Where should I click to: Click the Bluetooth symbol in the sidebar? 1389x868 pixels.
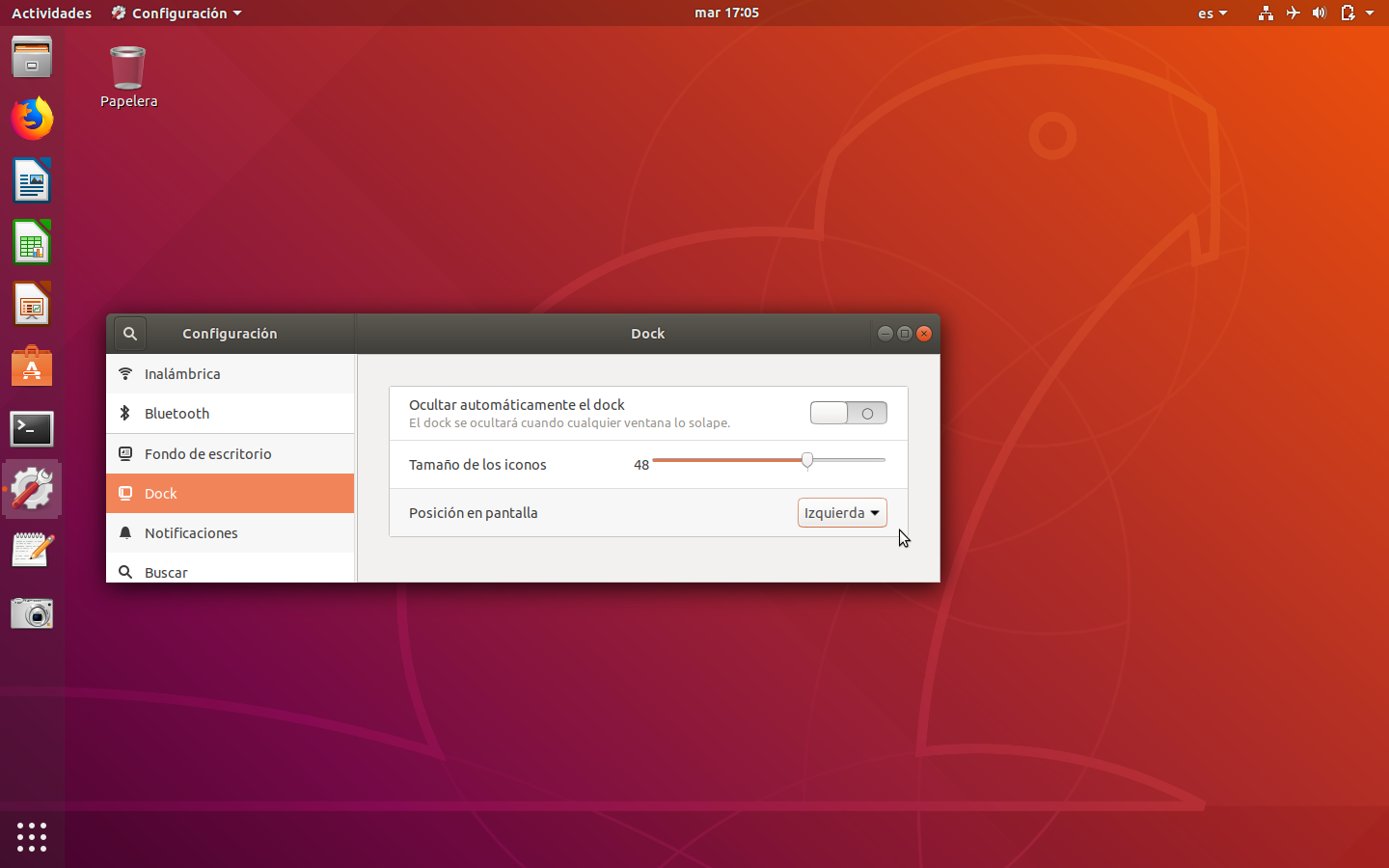(125, 413)
